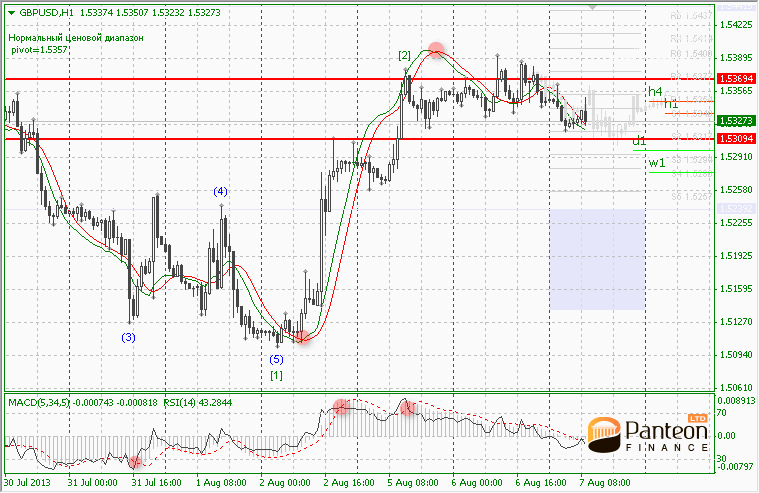The image size is (759, 493).
Task: Click the 1.52255 price axis value
Action: [x=736, y=223]
